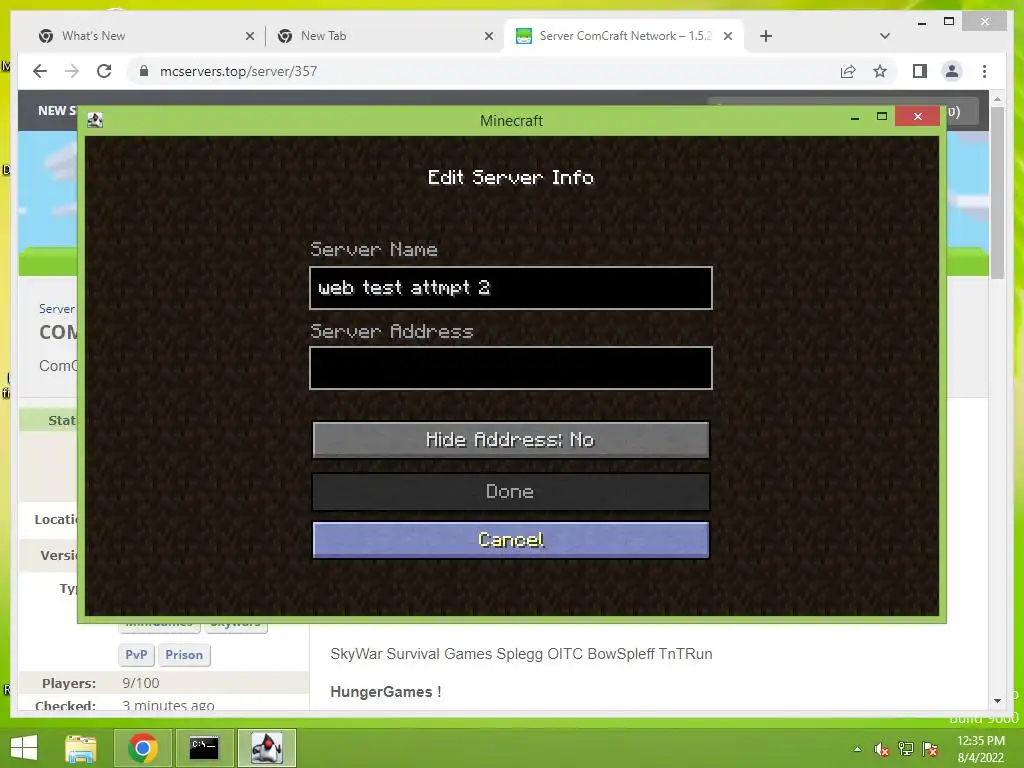Show hidden system tray icons arrow
The width and height of the screenshot is (1024, 768).
pyautogui.click(x=857, y=749)
